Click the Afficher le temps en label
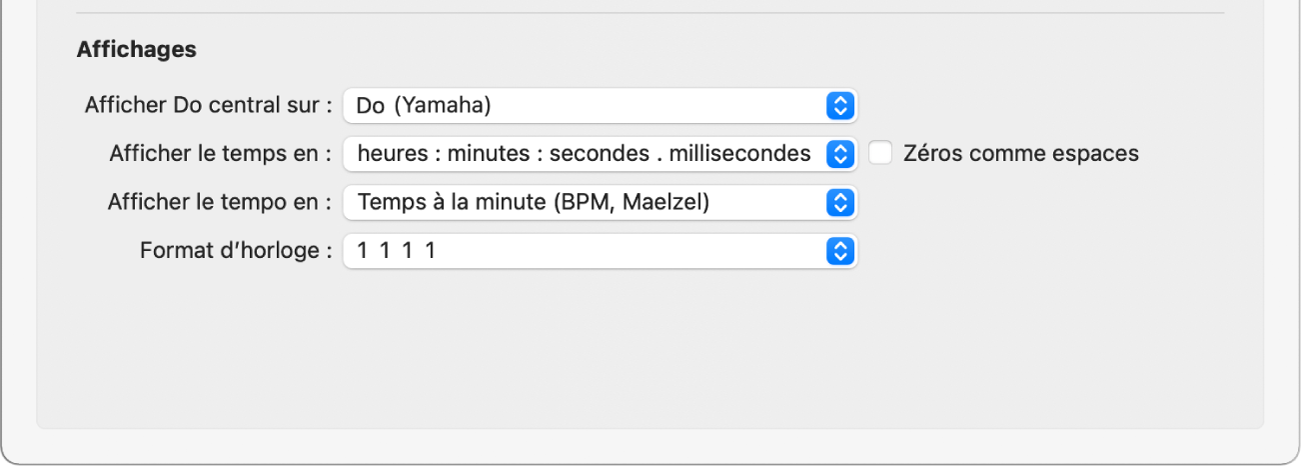1303x466 pixels. 220,154
